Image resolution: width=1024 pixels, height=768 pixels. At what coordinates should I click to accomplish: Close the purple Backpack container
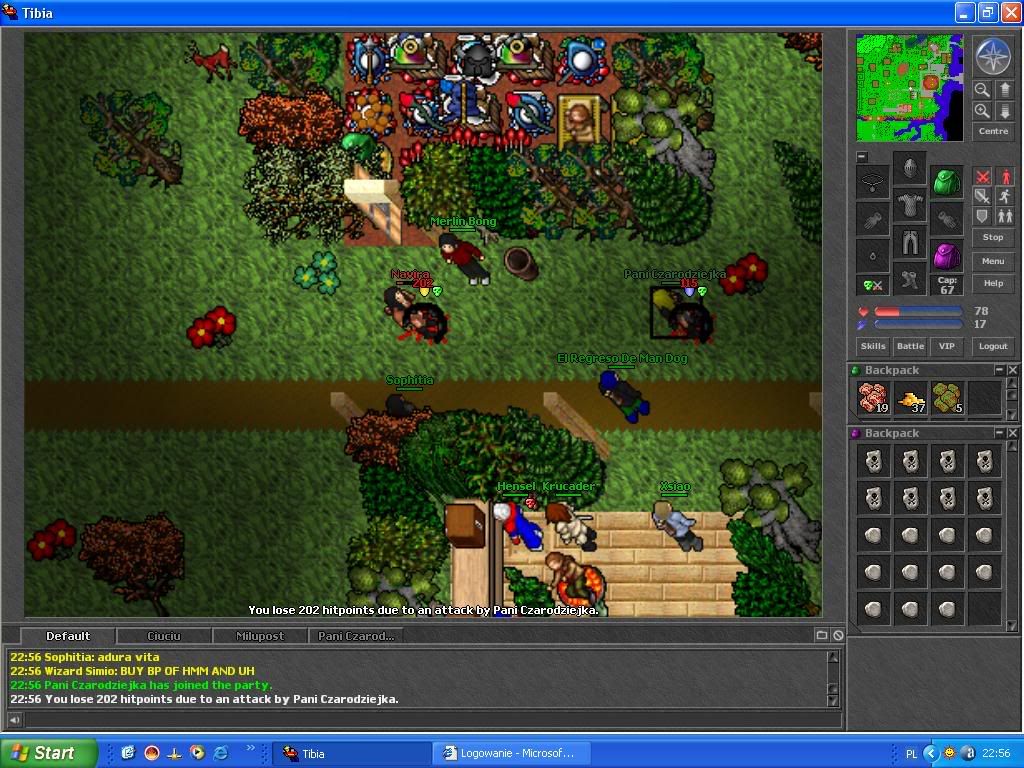pyautogui.click(x=1012, y=432)
